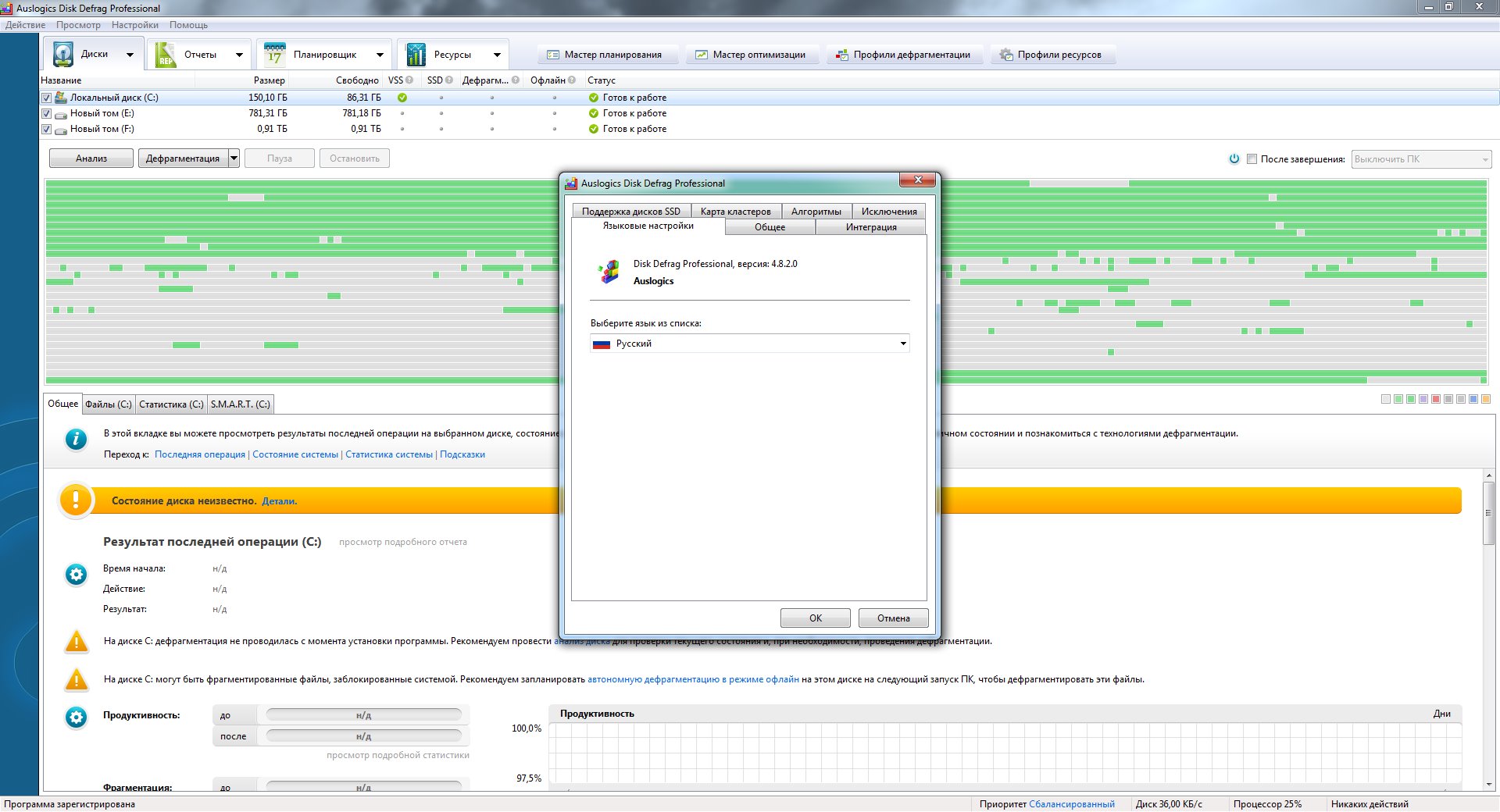Switch to the Алгоритмы tab

816,212
